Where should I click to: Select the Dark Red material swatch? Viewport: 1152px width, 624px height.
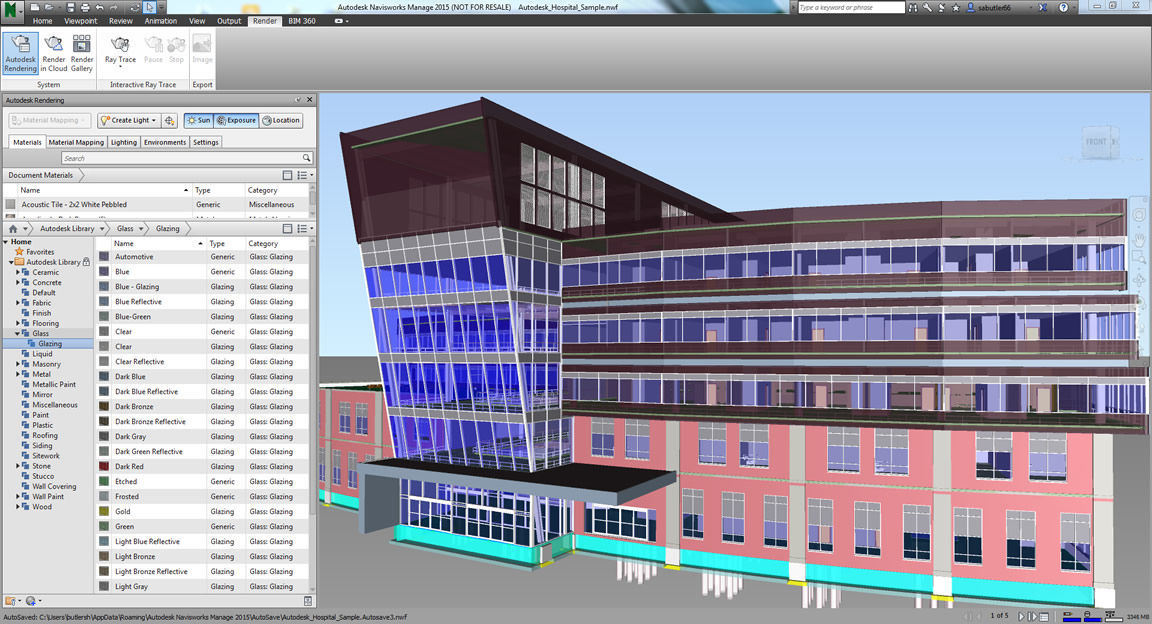104,467
